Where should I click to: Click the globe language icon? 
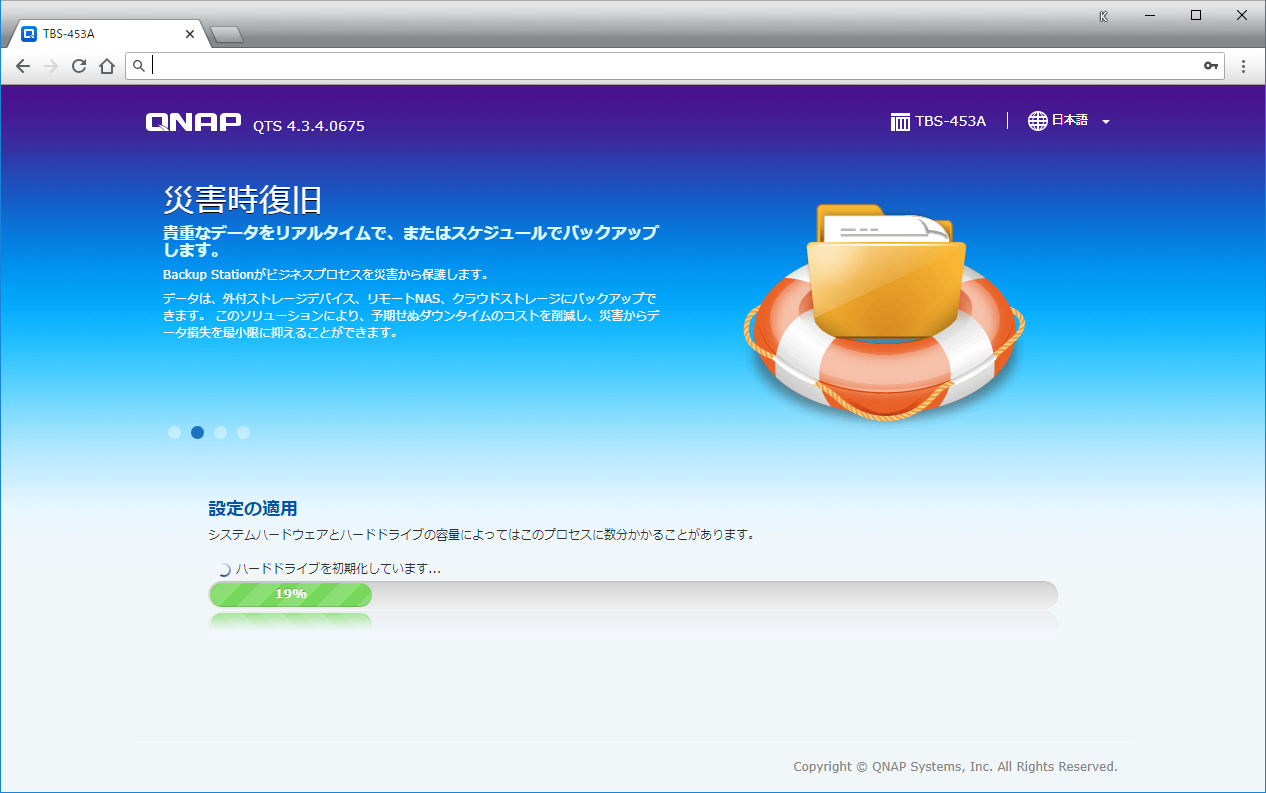click(1038, 121)
